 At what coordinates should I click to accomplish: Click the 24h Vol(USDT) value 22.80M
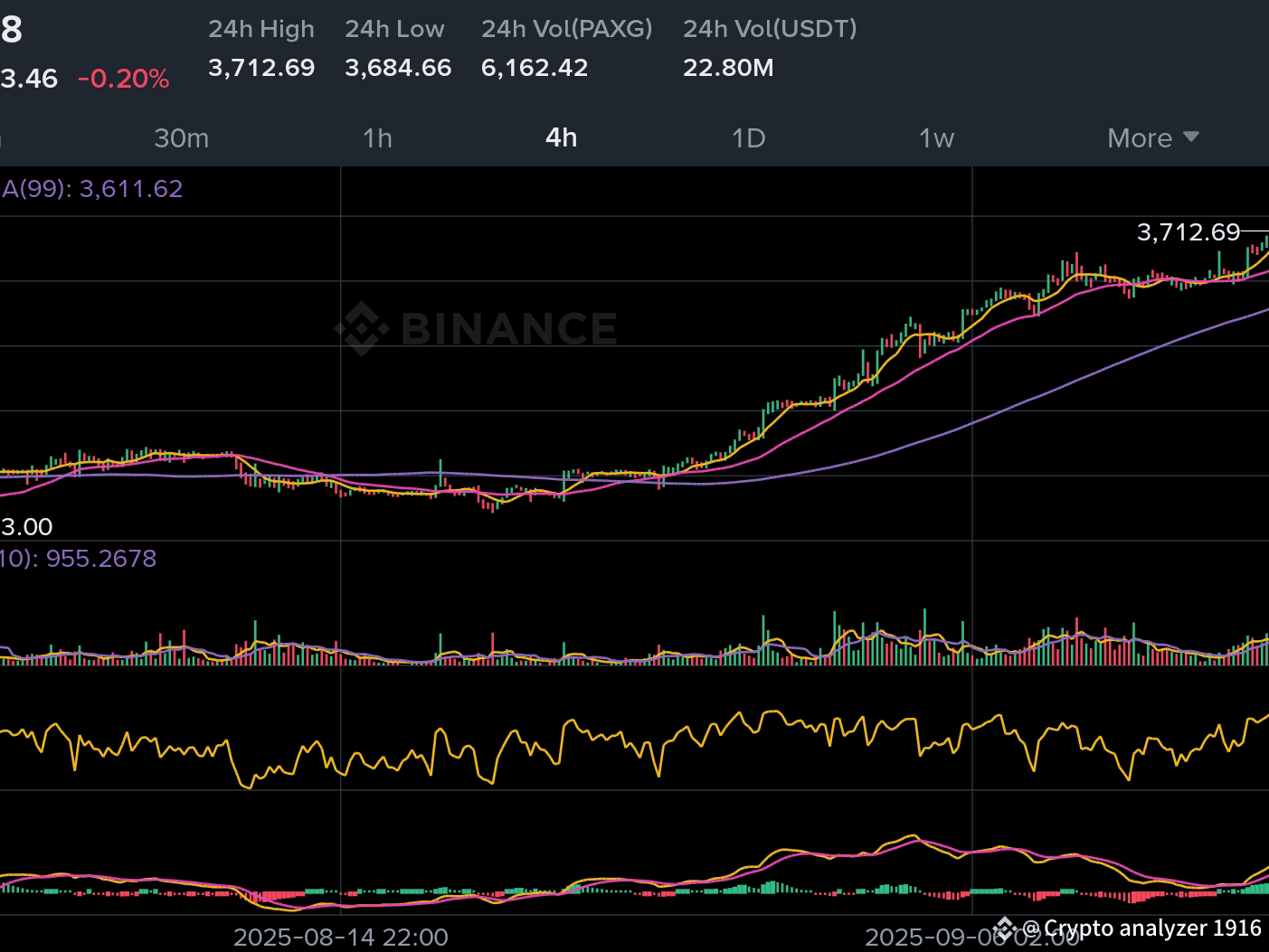tap(728, 68)
